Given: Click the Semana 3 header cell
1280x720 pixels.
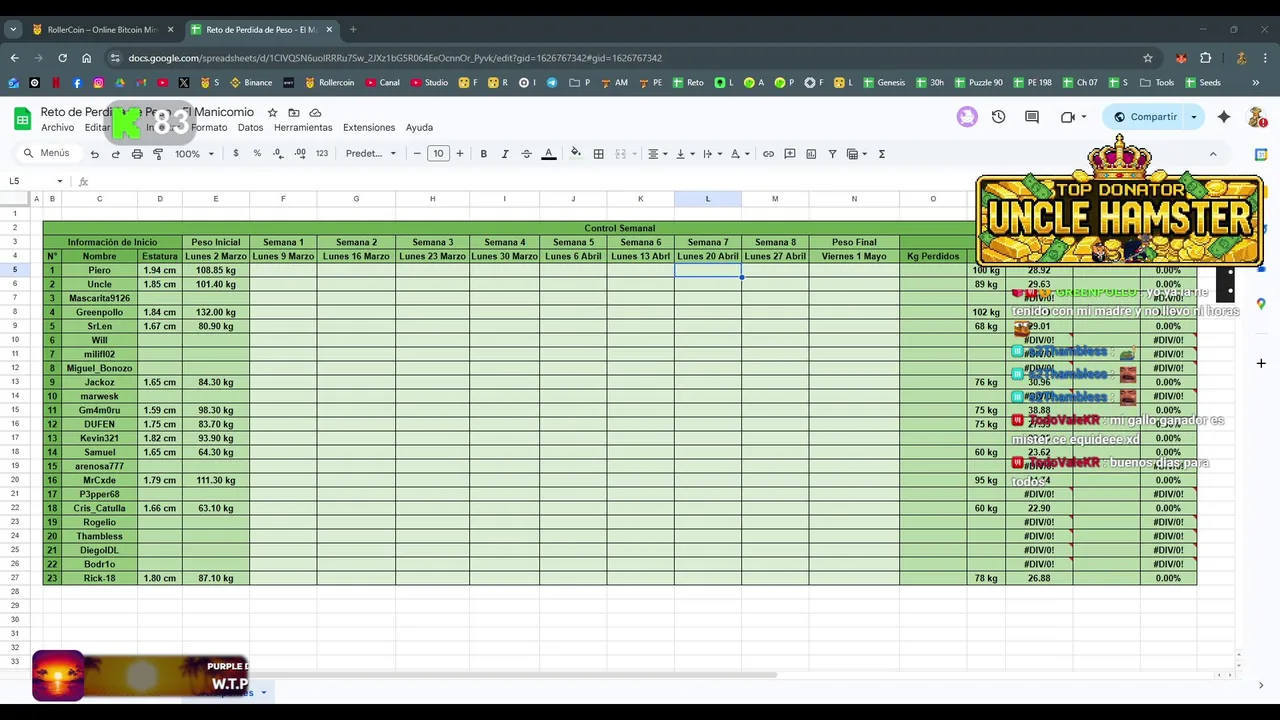Looking at the screenshot, I should tap(432, 242).
